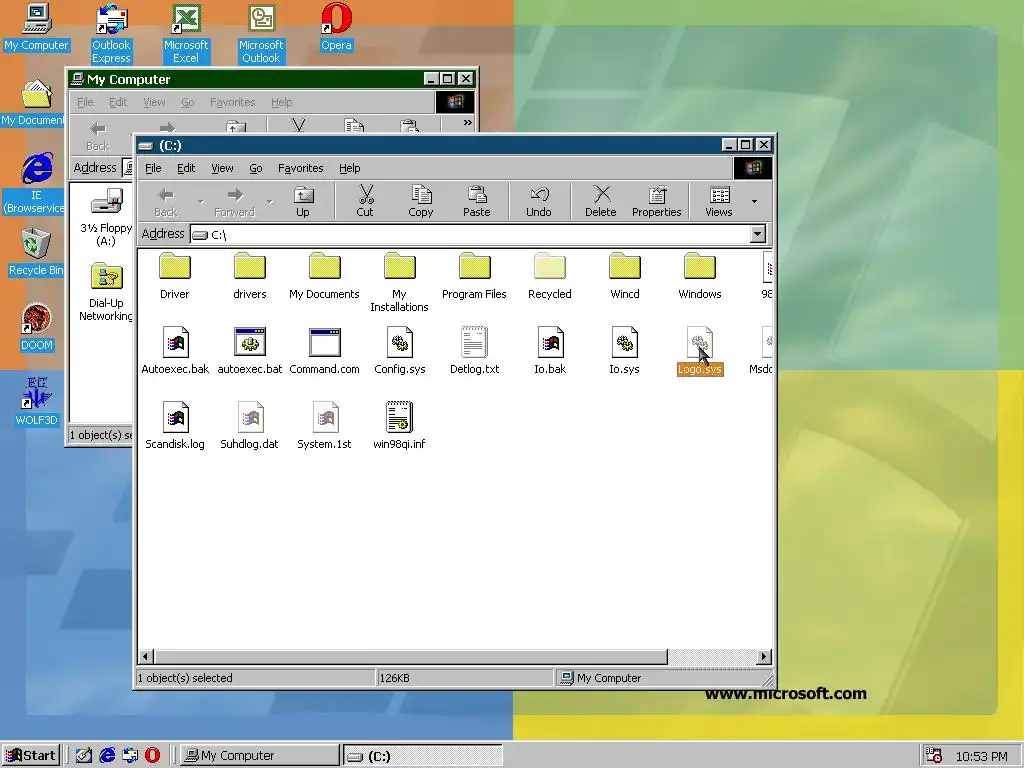
Task: Click the Paste toolbar button in C: window
Action: click(x=477, y=201)
